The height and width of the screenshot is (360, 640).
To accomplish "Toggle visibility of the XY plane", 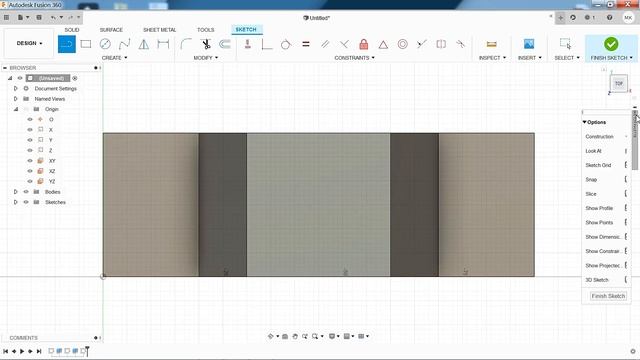I will pos(30,161).
